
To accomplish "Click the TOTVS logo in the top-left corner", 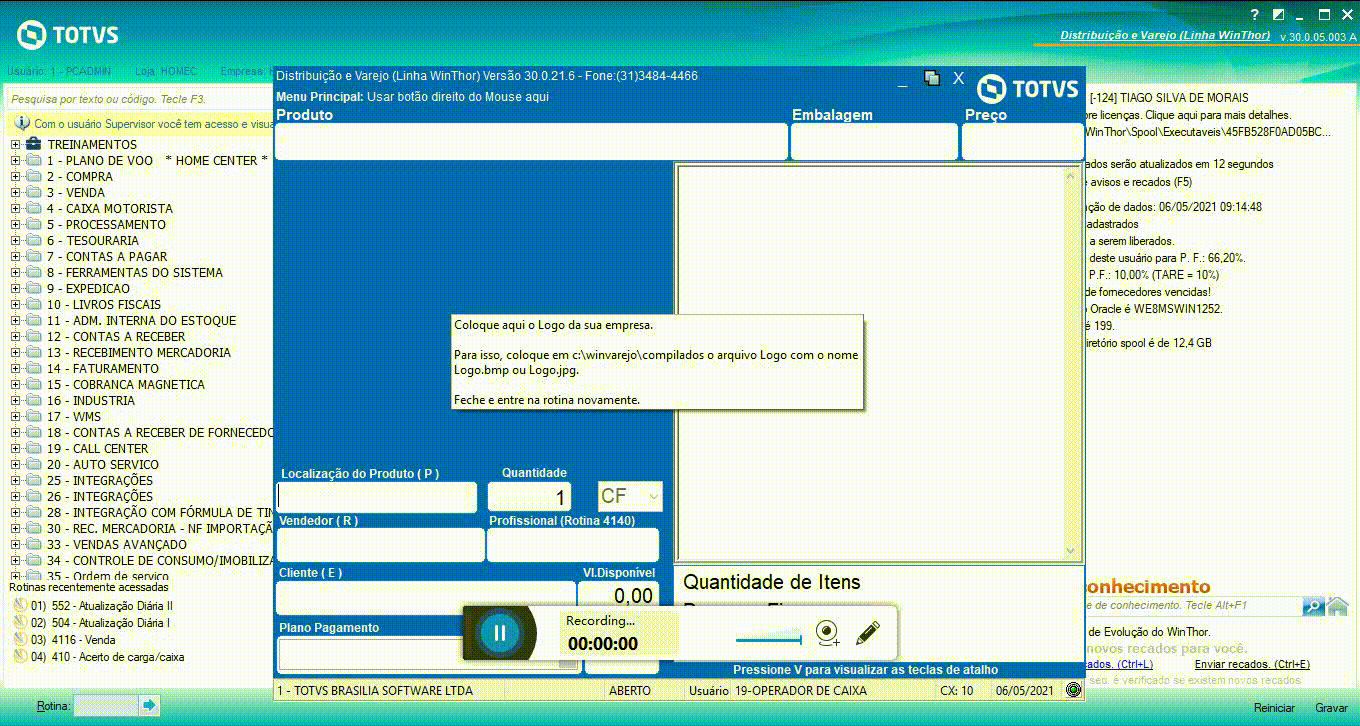I will [x=68, y=35].
